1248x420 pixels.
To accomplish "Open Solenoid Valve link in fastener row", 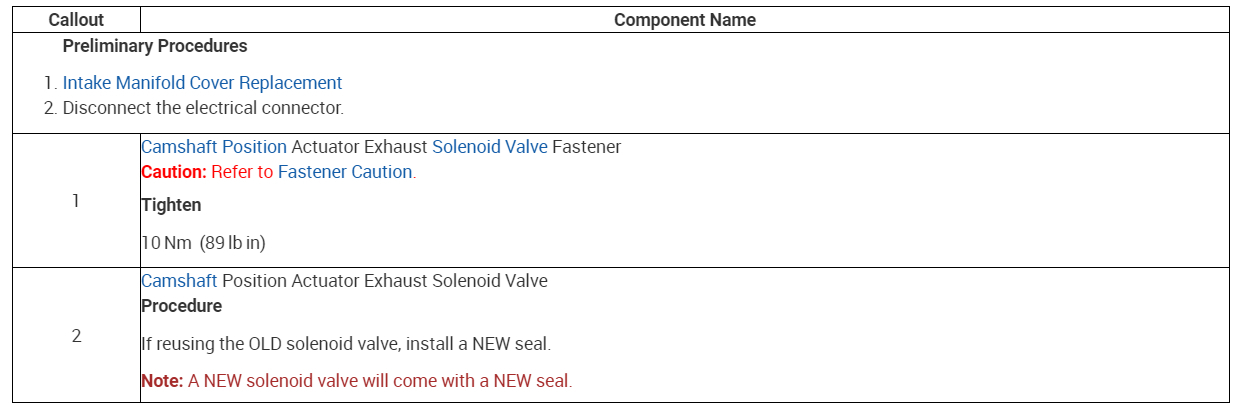I will [x=489, y=147].
